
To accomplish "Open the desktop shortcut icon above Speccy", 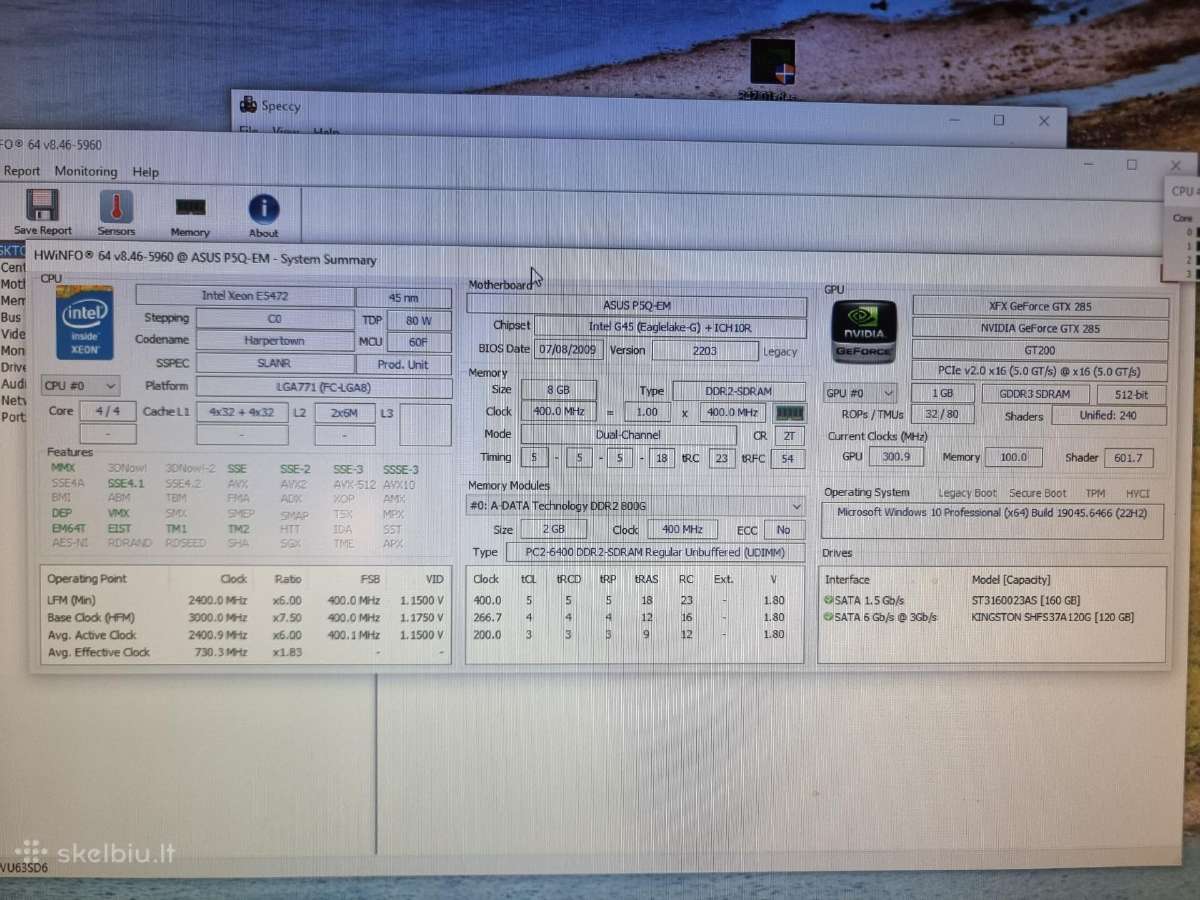I will [773, 63].
